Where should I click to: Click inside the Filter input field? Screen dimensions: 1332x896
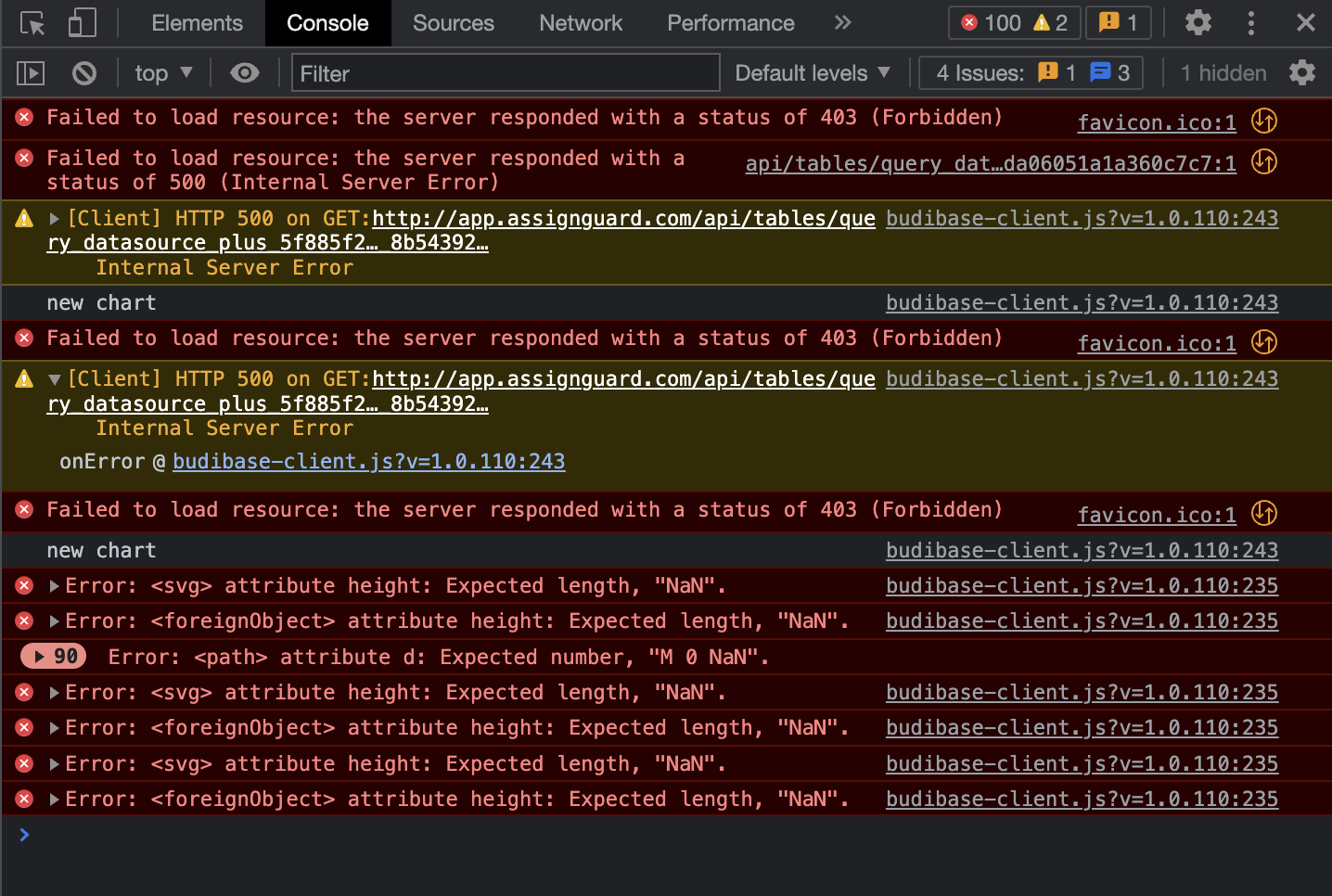pyautogui.click(x=506, y=72)
